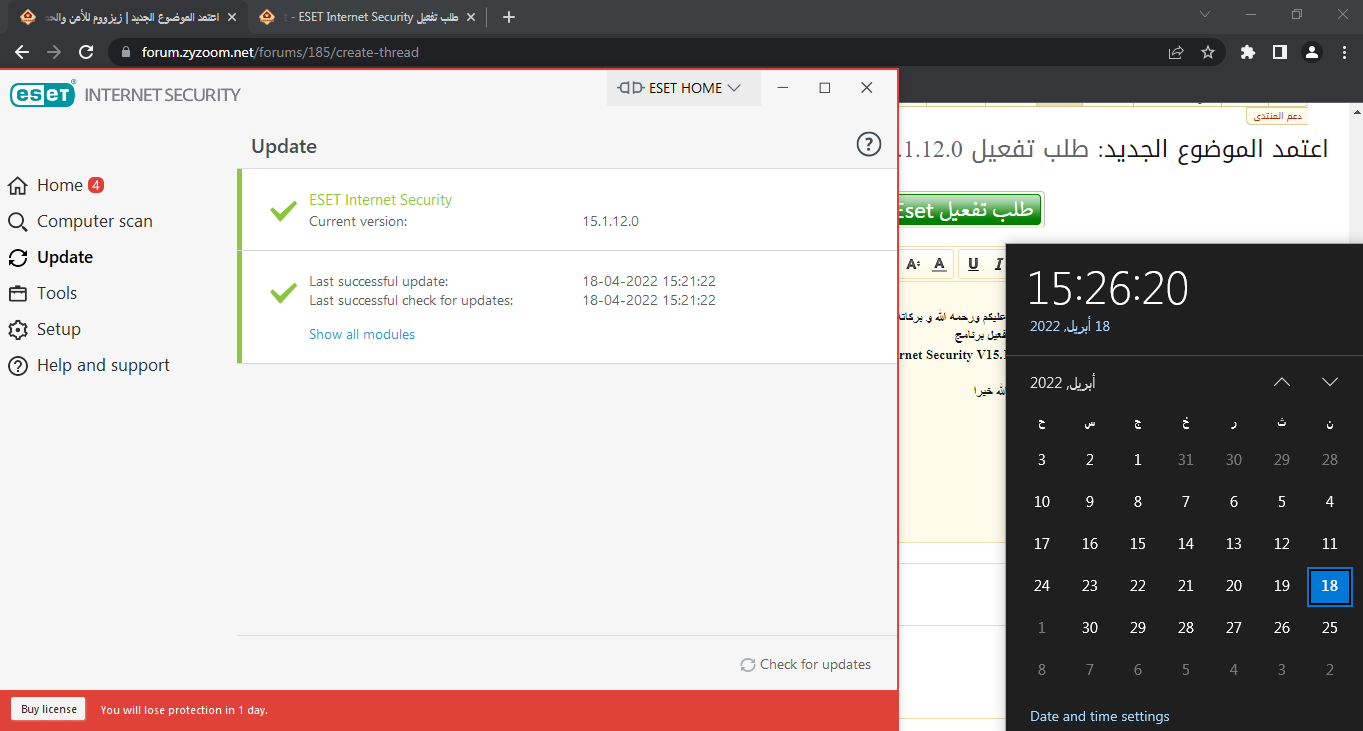Select April 27 in the calendar
Image resolution: width=1363 pixels, height=731 pixels.
[1233, 628]
